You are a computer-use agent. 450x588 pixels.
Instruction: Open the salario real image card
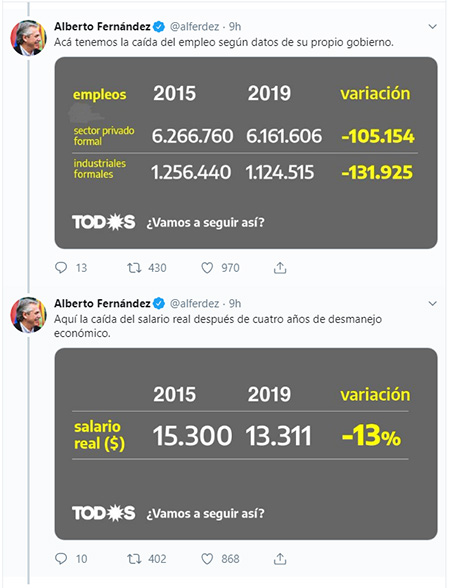pos(246,444)
